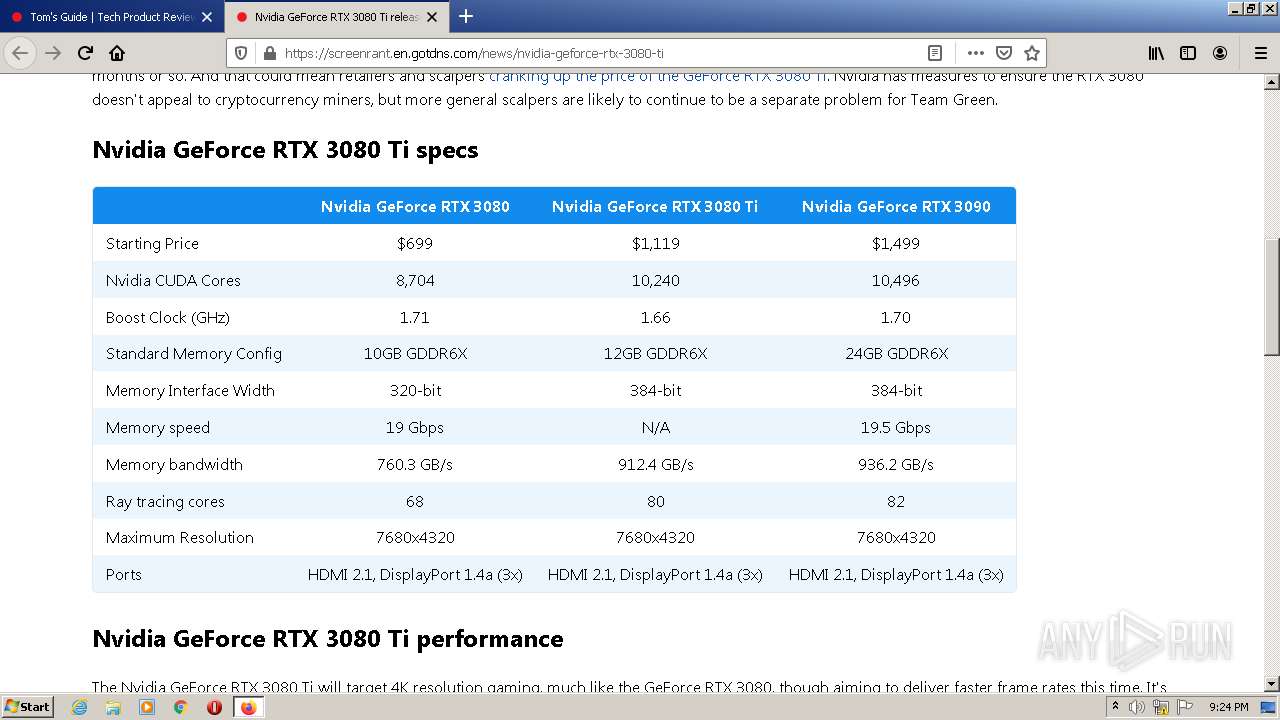Close the Tom's Guide tab

207,17
